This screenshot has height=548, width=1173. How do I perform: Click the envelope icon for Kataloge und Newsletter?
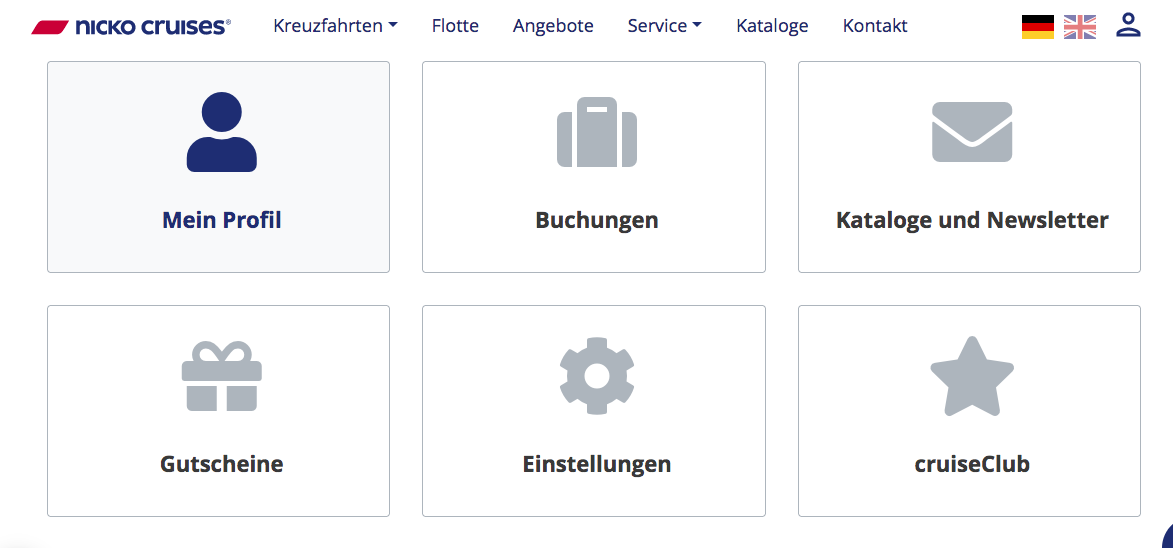point(971,132)
